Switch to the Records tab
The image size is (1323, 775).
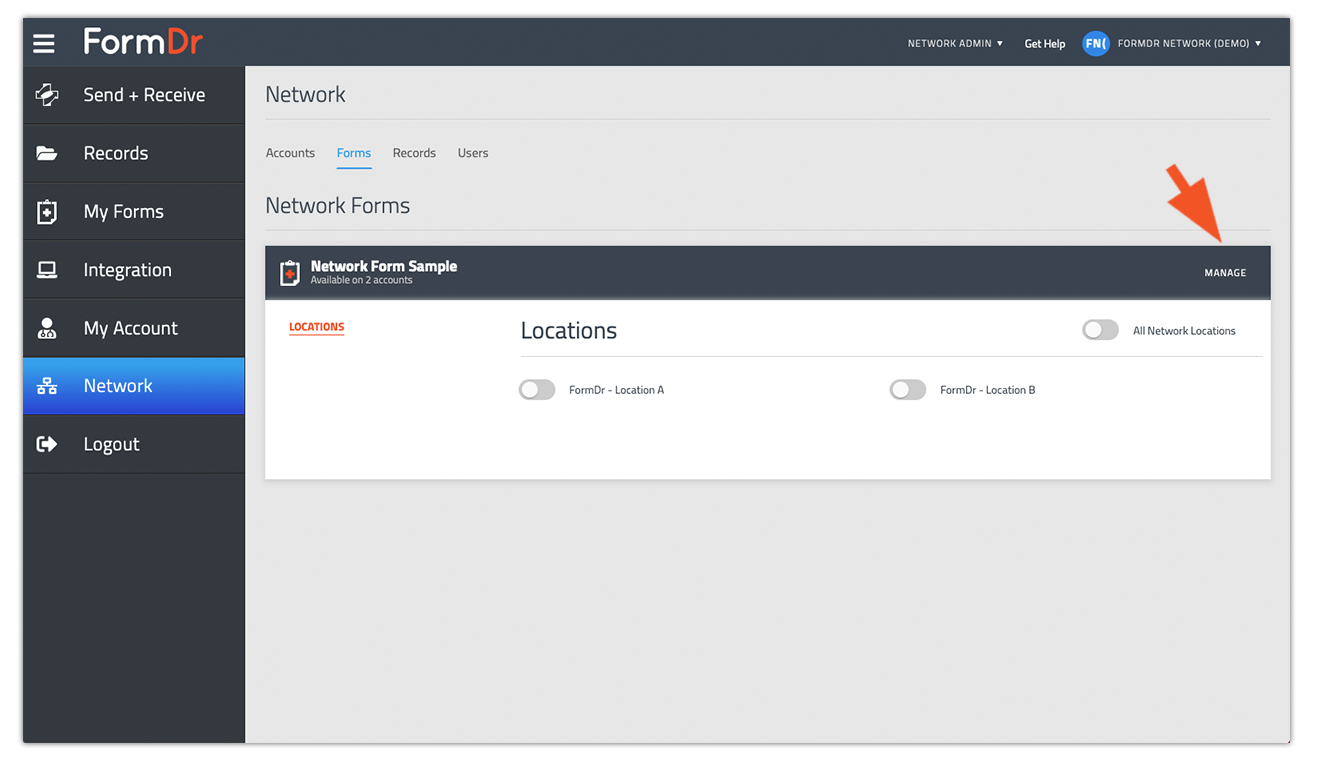(414, 153)
